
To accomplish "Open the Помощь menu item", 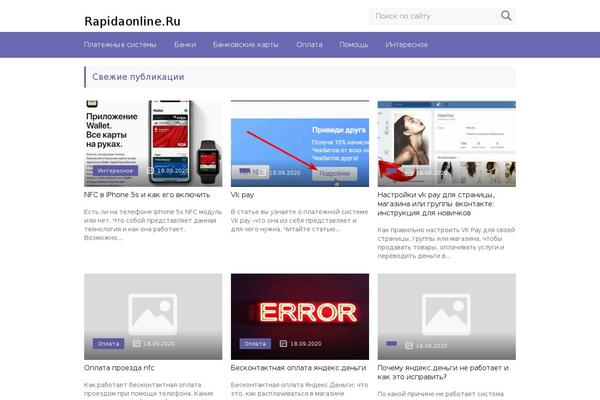I will (x=354, y=45).
